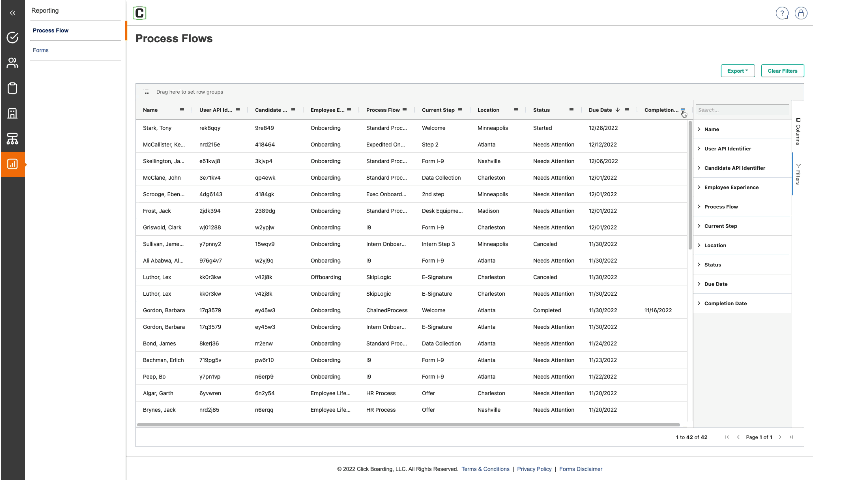The height and width of the screenshot is (480, 853).
Task: Open the Name column menu icon
Action: pyautogui.click(x=181, y=109)
